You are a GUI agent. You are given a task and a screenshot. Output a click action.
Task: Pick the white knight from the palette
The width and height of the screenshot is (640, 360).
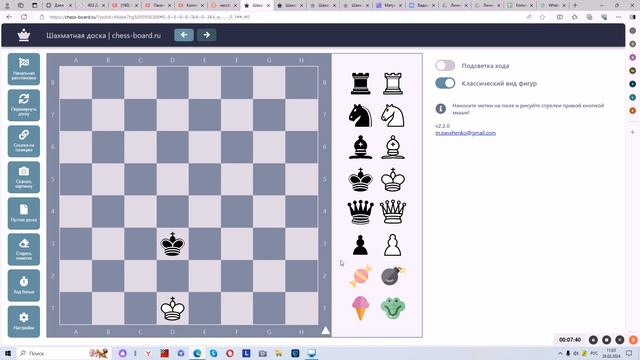click(x=393, y=116)
